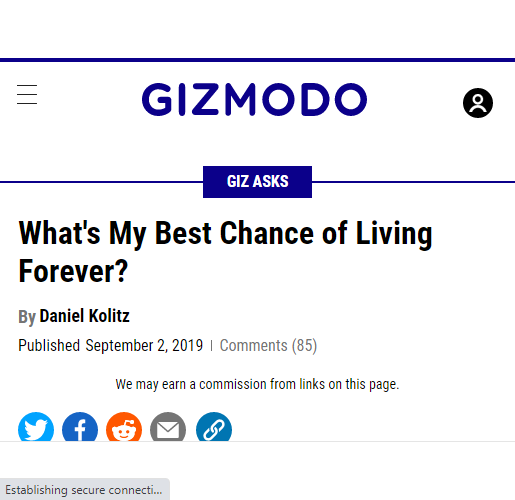This screenshot has width=515, height=500.
Task: Click the Establishing secure connection status bubble
Action: tap(85, 489)
